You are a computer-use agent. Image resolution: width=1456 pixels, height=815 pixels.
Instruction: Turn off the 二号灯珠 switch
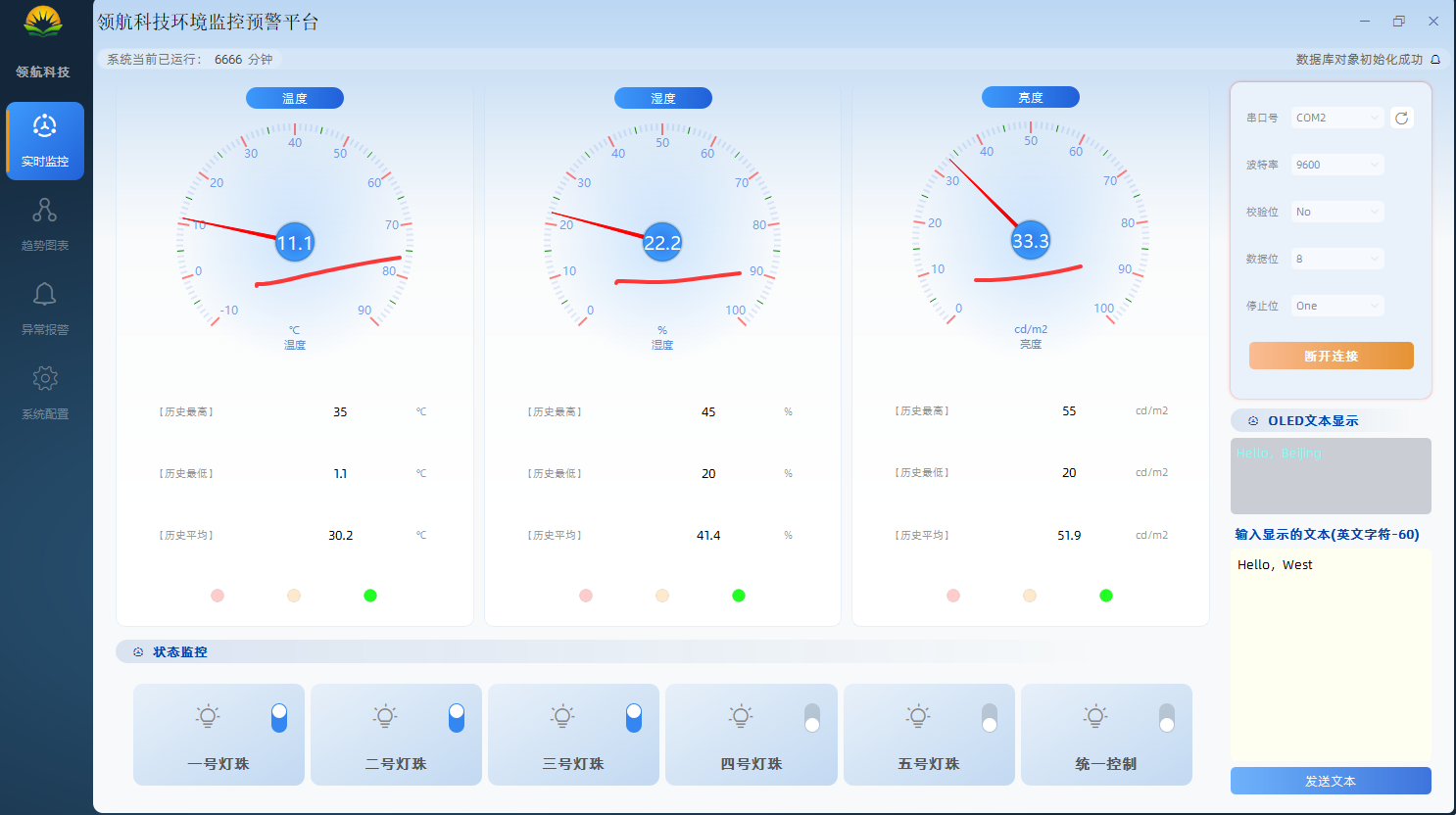click(457, 718)
